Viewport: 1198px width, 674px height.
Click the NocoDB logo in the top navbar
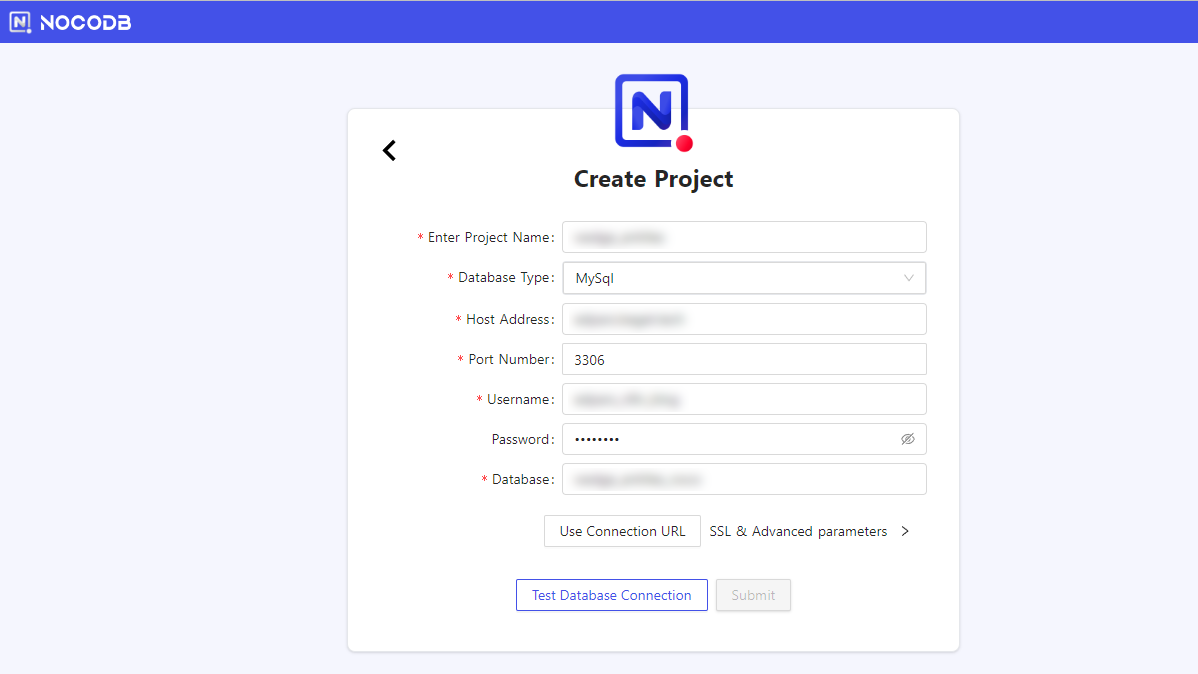[x=19, y=21]
